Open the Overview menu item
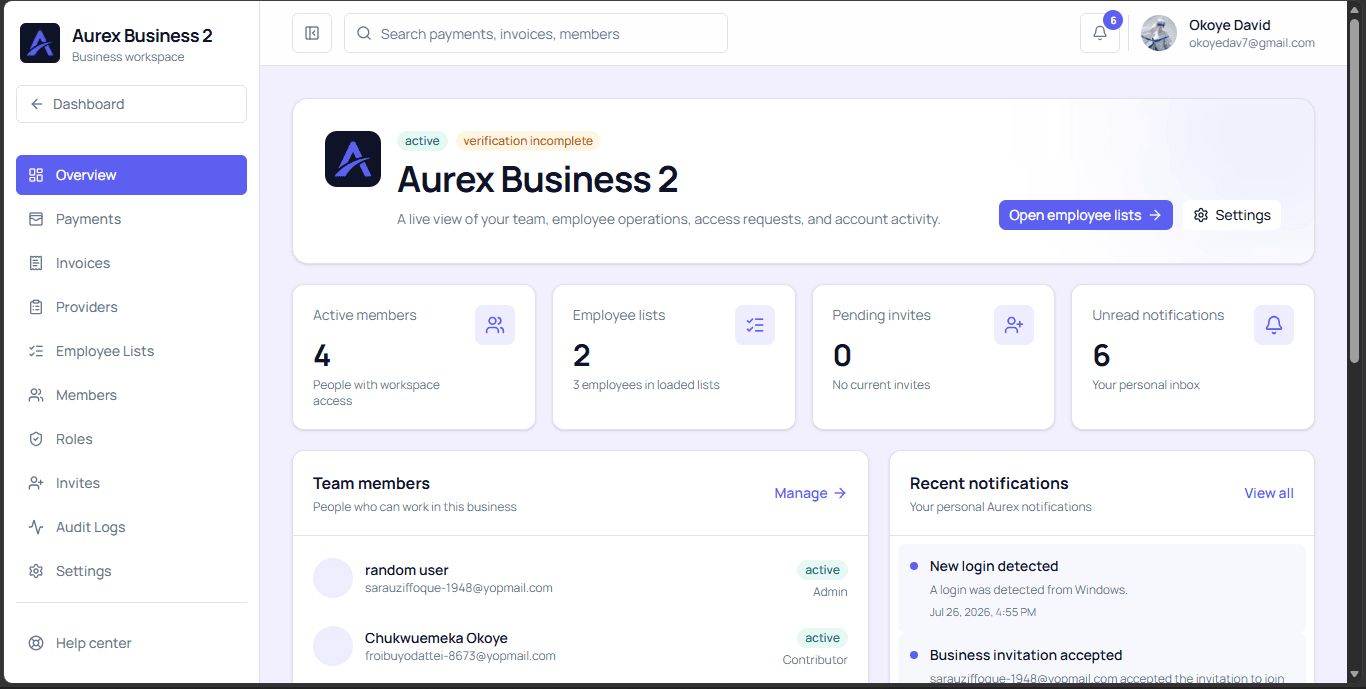This screenshot has height=689, width=1366. pos(131,175)
